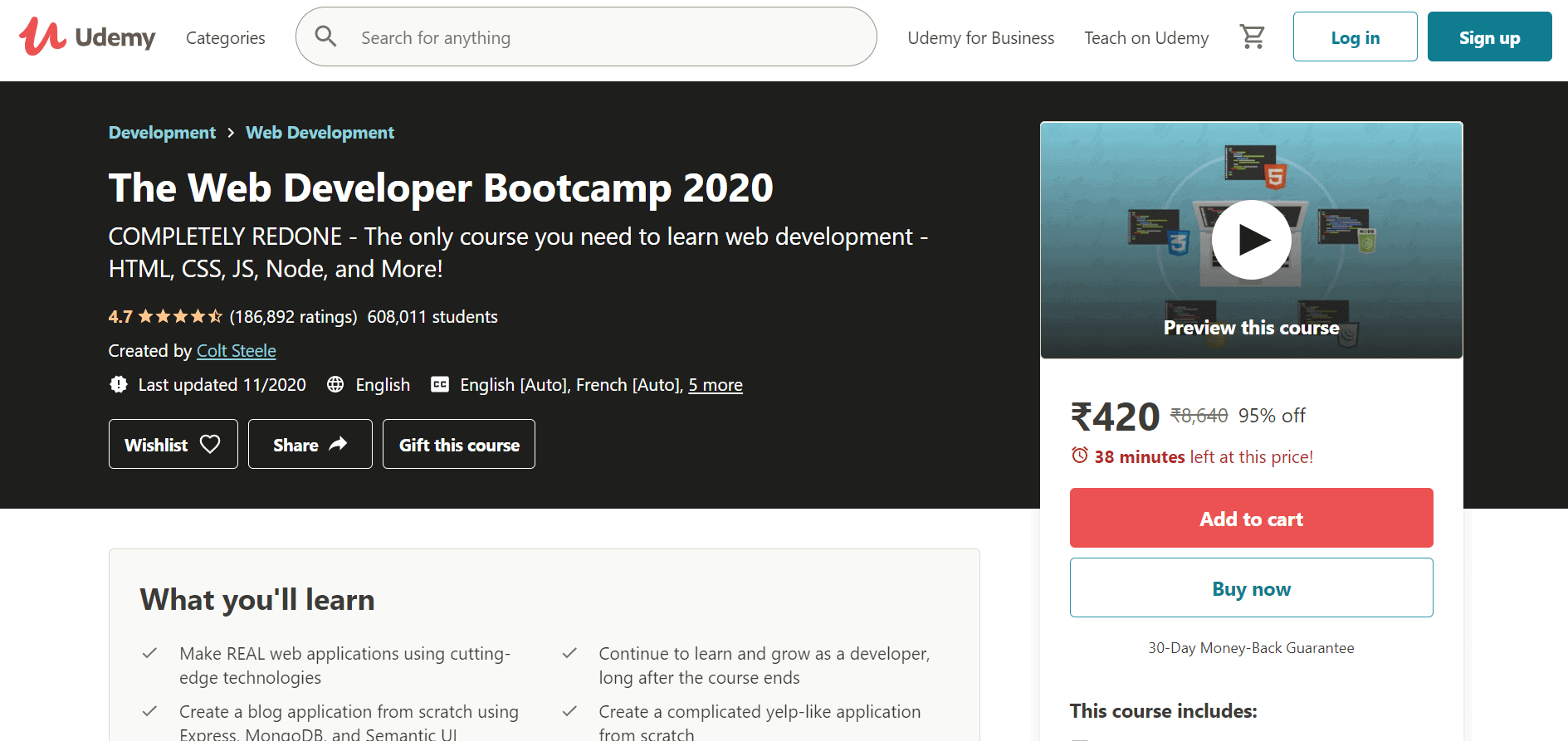Click the 608,011 students text
This screenshot has width=1568, height=741.
coord(432,317)
